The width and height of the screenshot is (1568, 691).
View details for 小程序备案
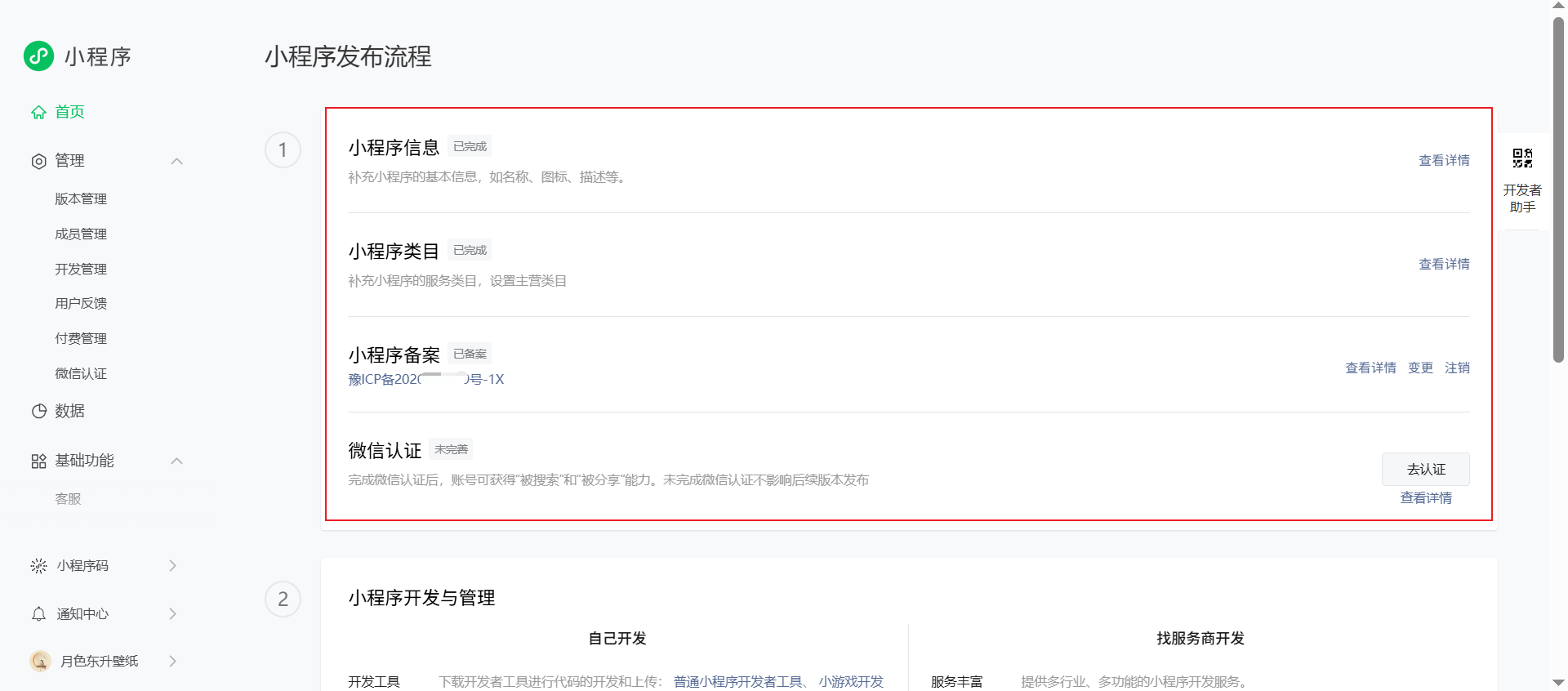point(1370,368)
